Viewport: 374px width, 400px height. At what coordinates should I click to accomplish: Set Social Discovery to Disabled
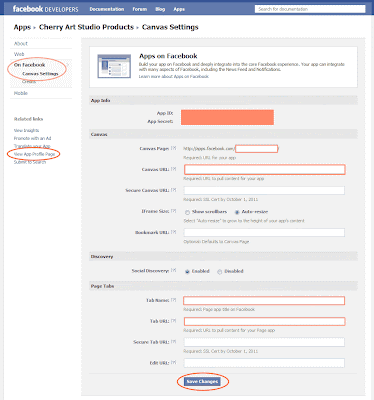tap(220, 272)
